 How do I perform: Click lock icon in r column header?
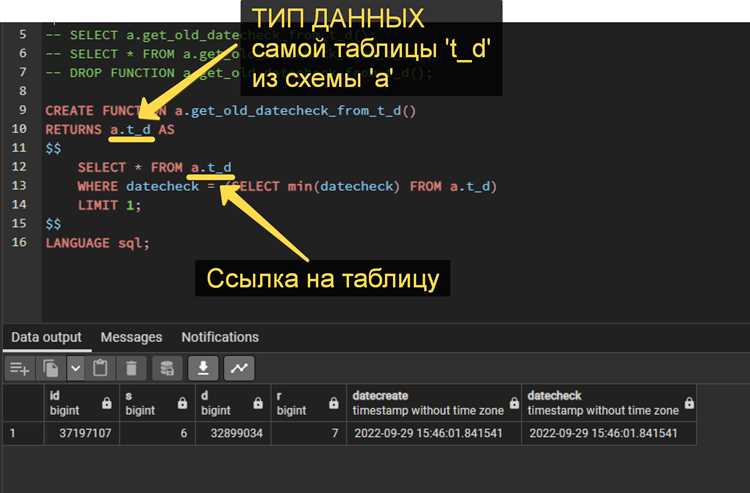click(x=334, y=403)
